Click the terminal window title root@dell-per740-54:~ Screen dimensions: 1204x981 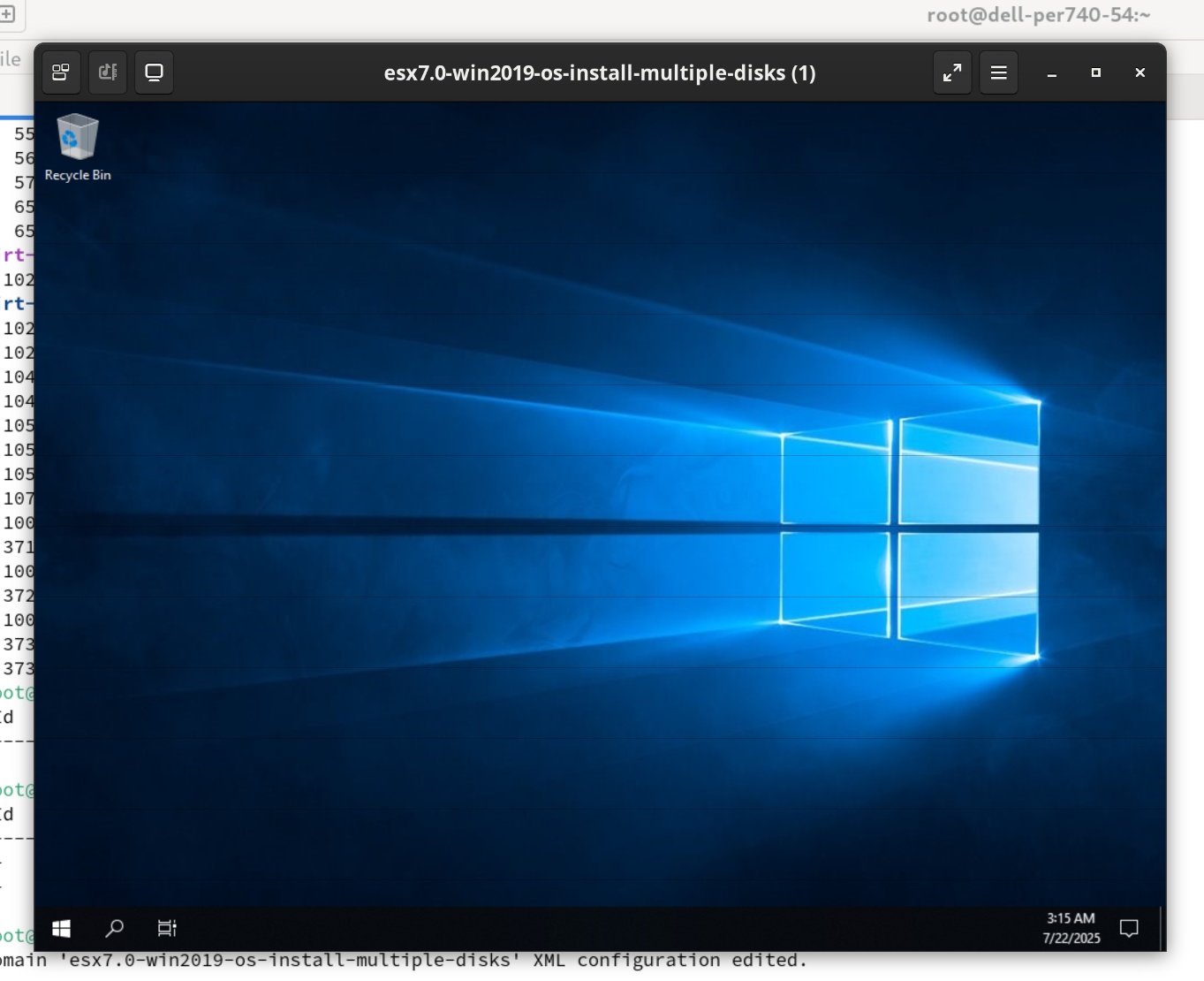[1039, 15]
